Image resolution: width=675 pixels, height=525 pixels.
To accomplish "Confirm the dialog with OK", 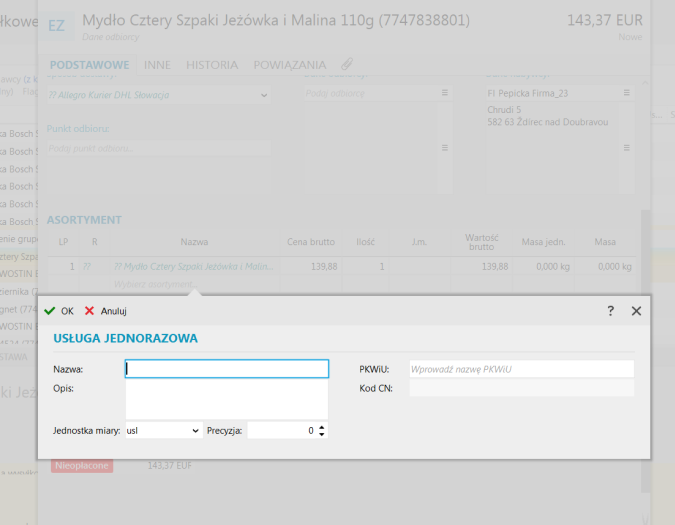I will click(59, 311).
